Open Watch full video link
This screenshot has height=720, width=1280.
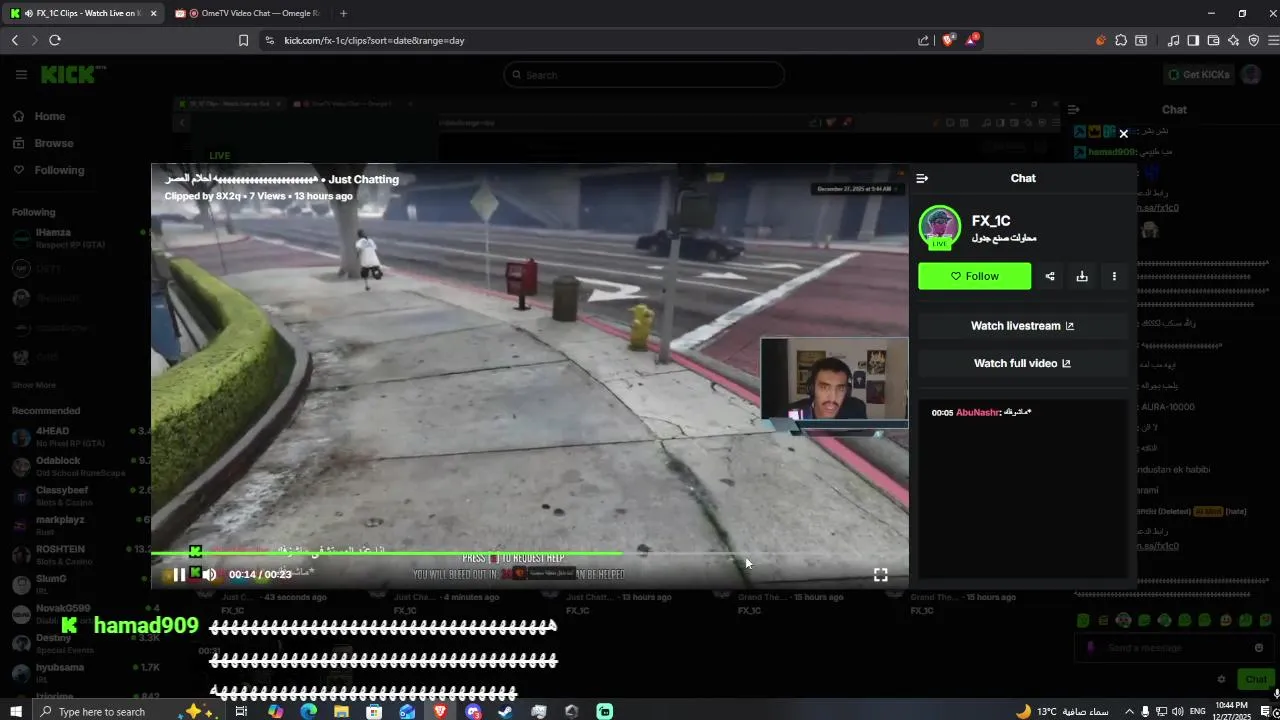click(x=1022, y=363)
